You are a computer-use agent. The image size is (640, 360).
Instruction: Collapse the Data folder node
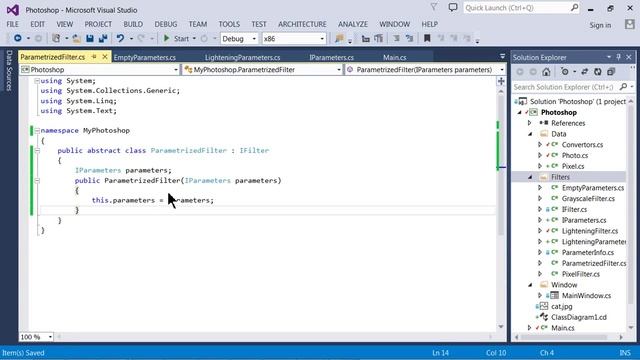tap(530, 134)
